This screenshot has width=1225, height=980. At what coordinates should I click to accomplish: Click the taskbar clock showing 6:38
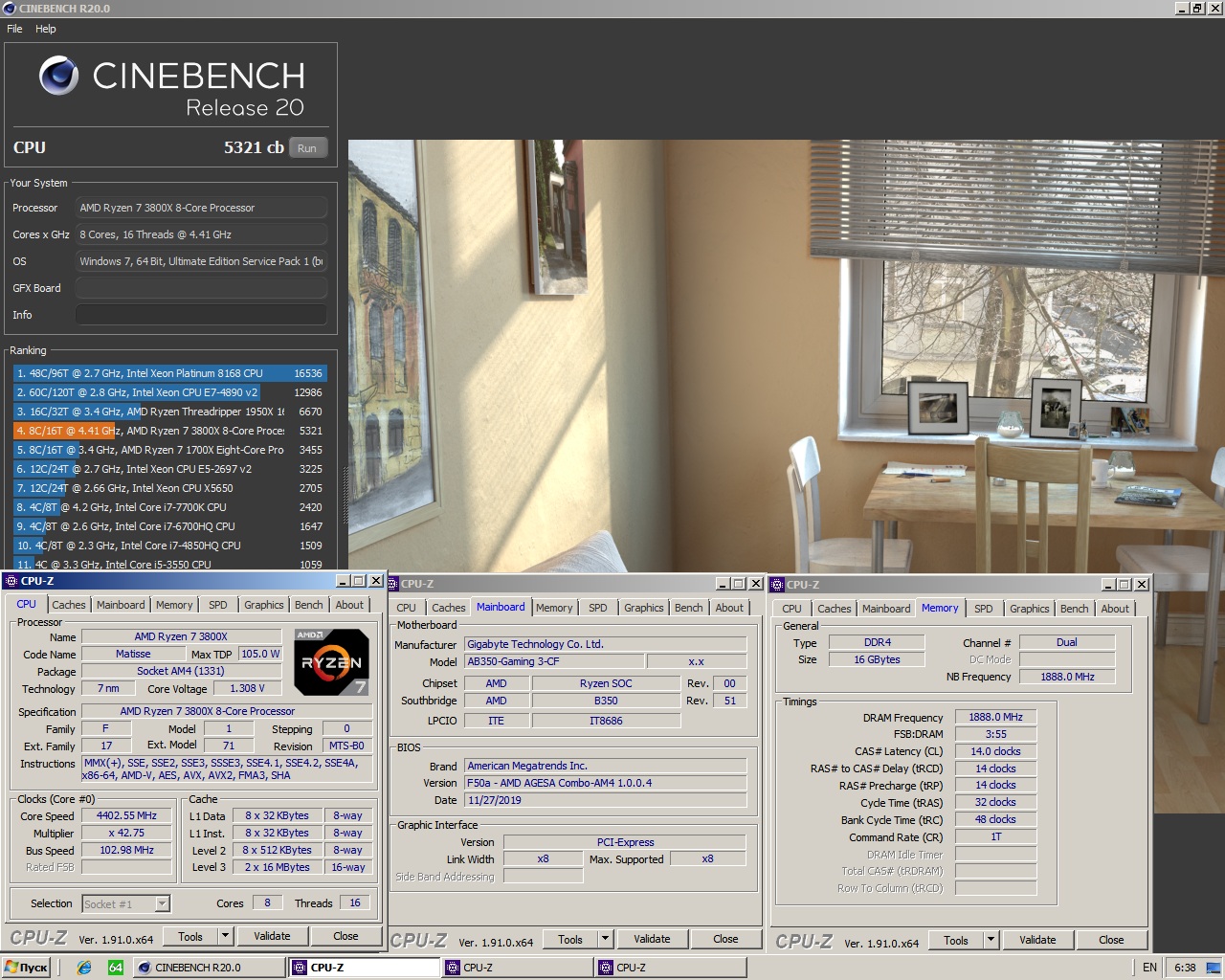click(x=1185, y=968)
